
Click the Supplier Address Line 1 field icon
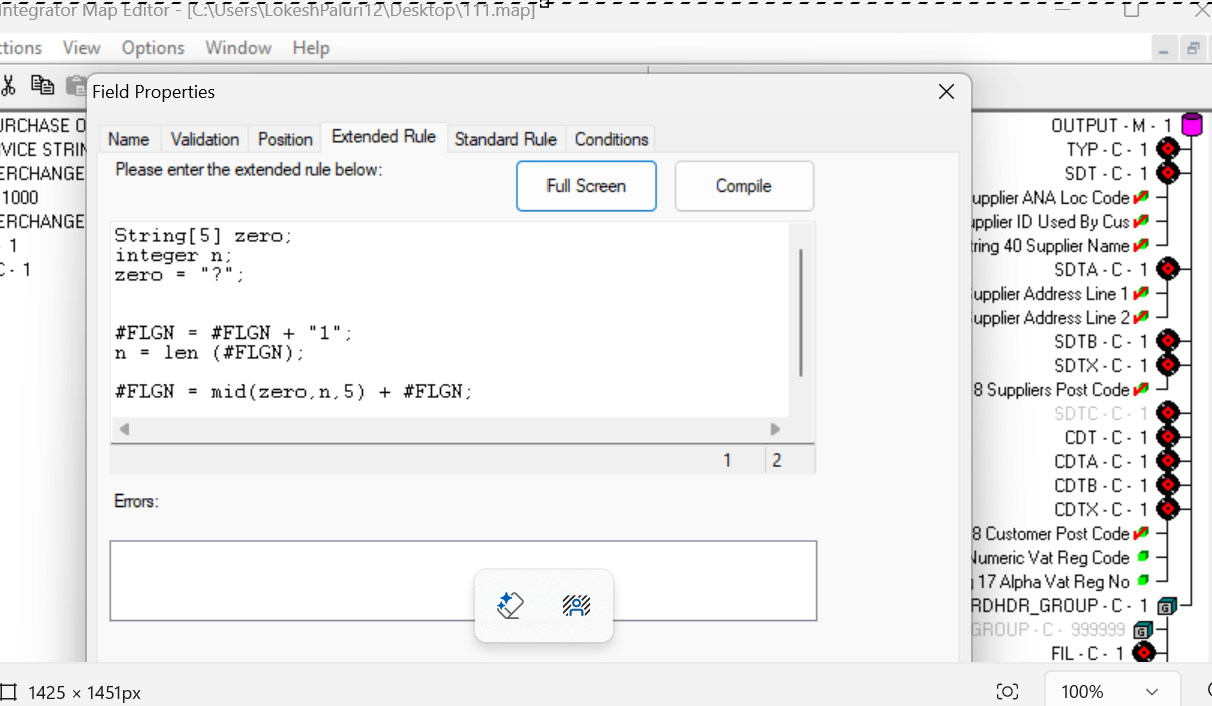pos(1142,293)
